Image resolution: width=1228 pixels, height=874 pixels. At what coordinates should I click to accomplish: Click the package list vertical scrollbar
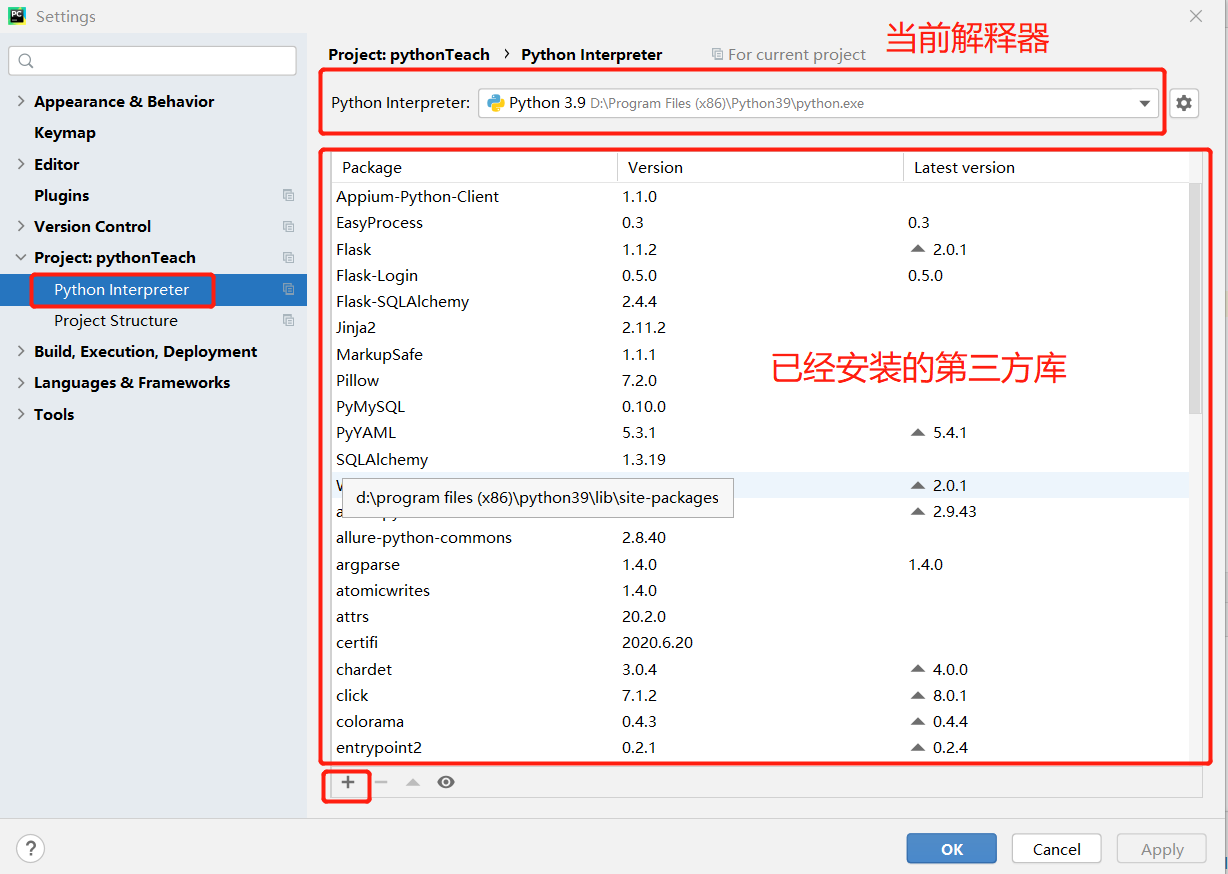click(x=1195, y=298)
